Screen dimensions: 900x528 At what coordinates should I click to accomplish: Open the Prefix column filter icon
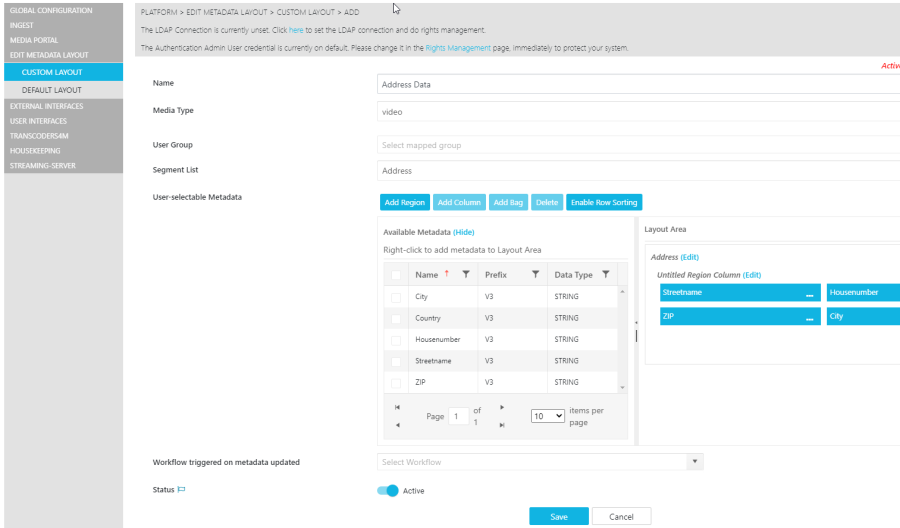point(535,275)
